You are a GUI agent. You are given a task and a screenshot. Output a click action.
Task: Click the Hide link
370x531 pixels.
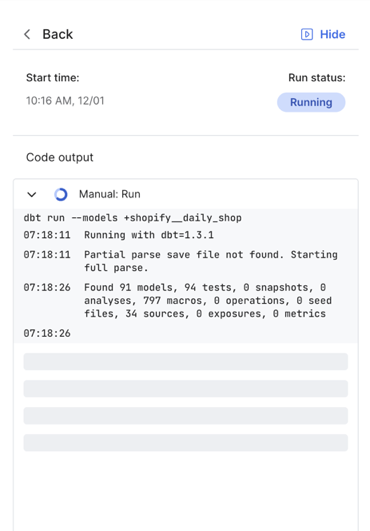pos(332,34)
